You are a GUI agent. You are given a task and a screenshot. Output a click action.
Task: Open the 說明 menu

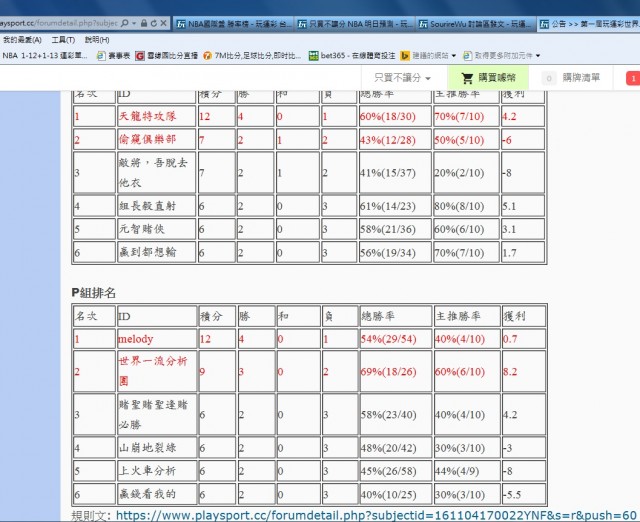(x=97, y=39)
